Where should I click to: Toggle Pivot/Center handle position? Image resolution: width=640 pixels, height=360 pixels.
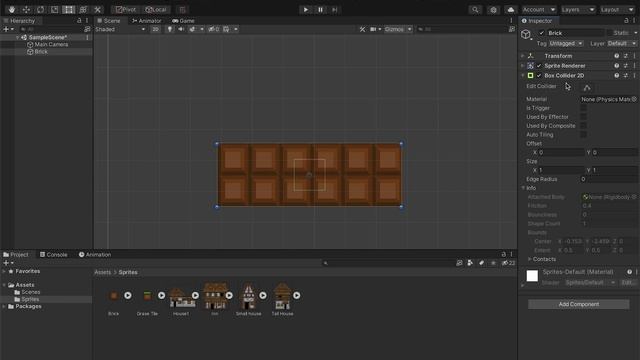(x=126, y=9)
